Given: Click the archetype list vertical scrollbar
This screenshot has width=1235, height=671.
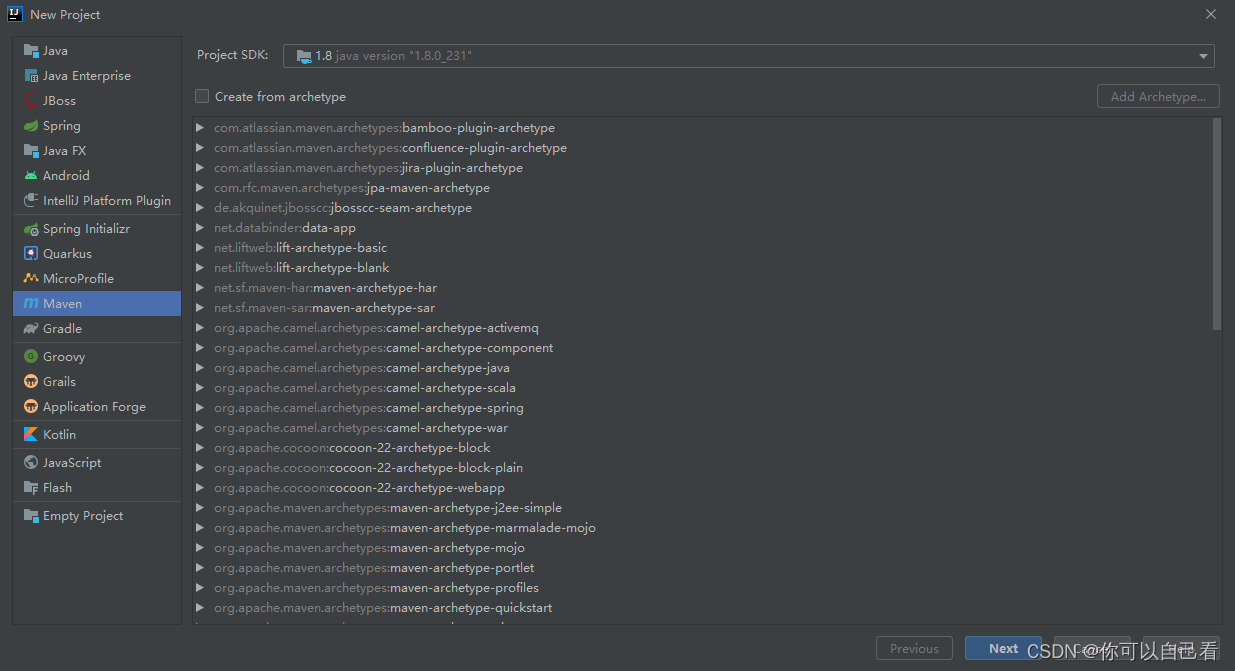Looking at the screenshot, I should pos(1216,224).
